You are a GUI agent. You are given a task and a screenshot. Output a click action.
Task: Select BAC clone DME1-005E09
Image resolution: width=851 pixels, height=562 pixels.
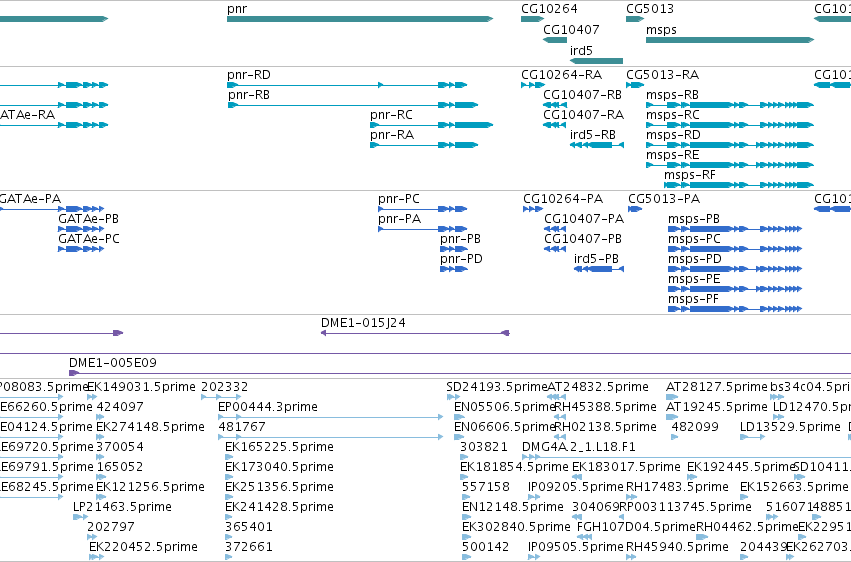(x=460, y=373)
